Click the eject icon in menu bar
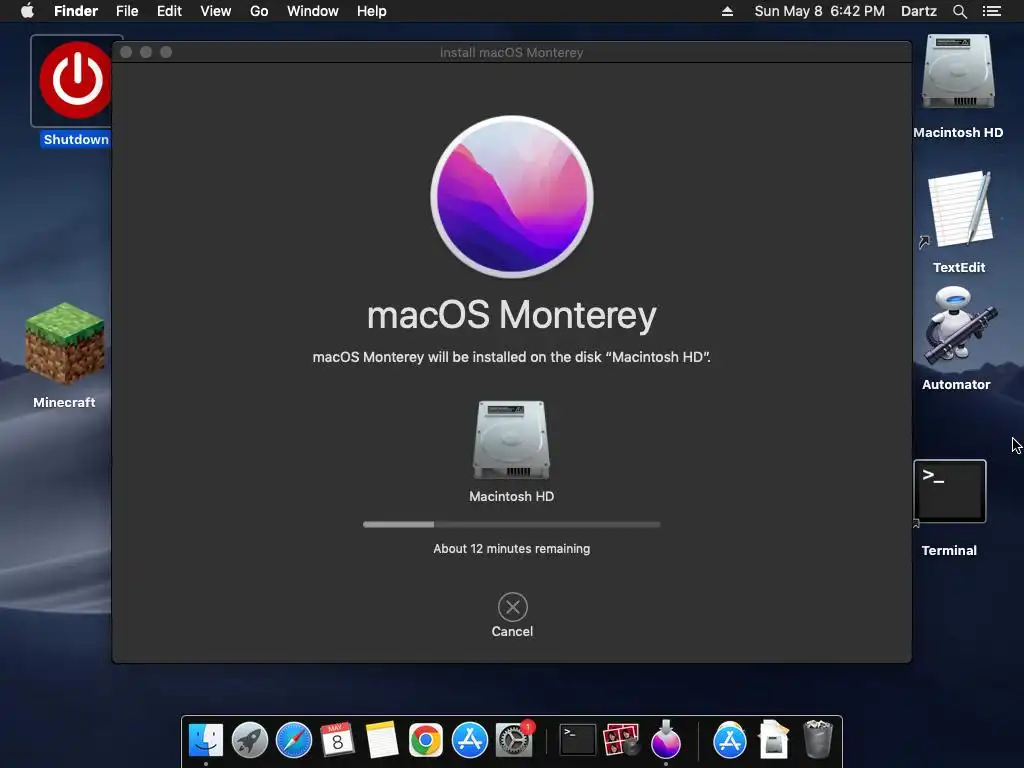This screenshot has width=1024, height=768. click(x=727, y=11)
